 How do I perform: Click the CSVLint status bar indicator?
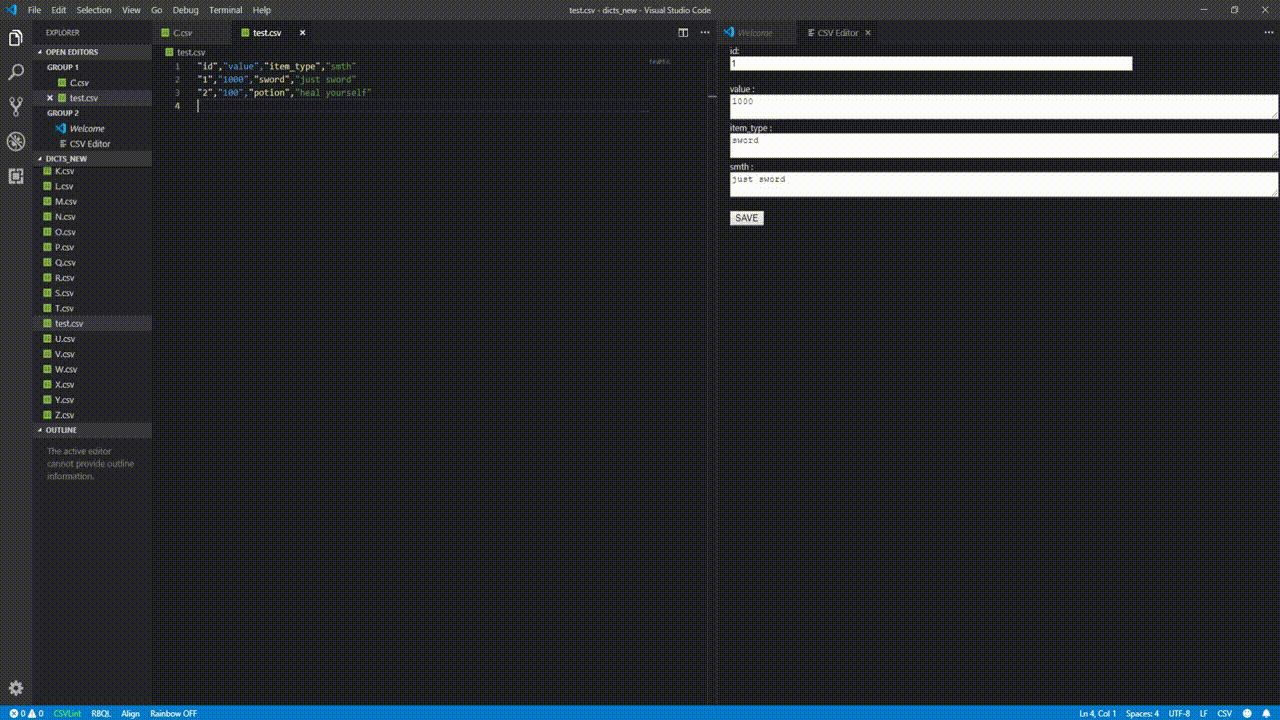pyautogui.click(x=66, y=713)
